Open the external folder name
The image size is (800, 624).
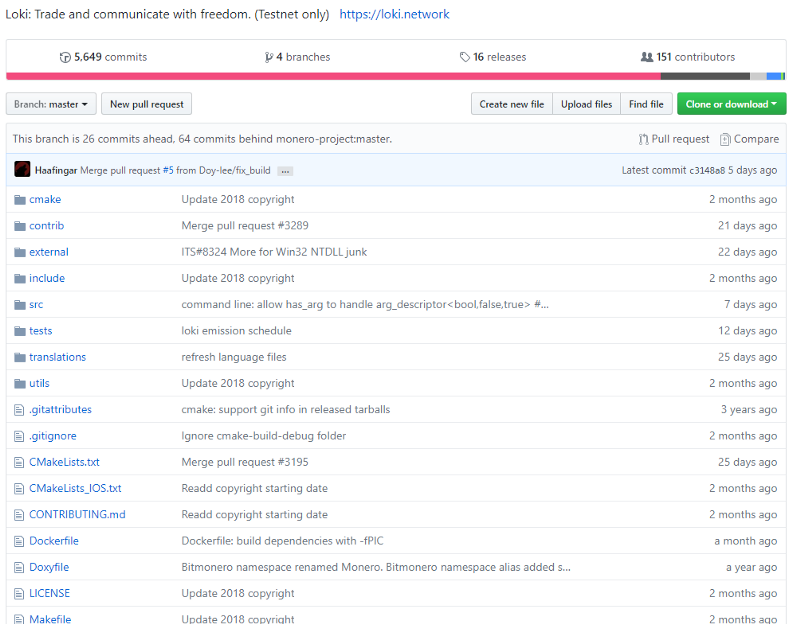click(x=48, y=252)
